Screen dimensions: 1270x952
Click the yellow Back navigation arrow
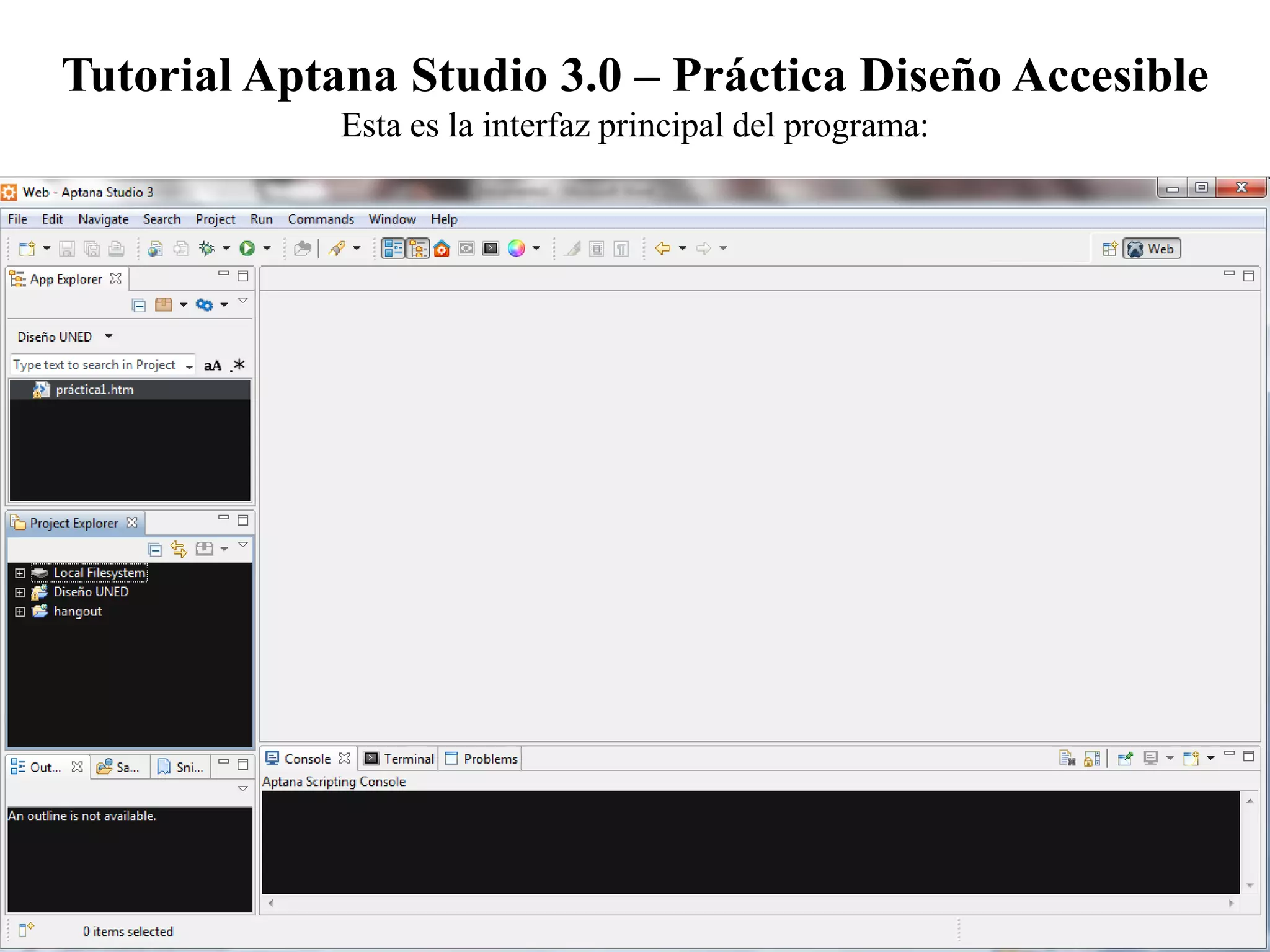click(x=663, y=249)
